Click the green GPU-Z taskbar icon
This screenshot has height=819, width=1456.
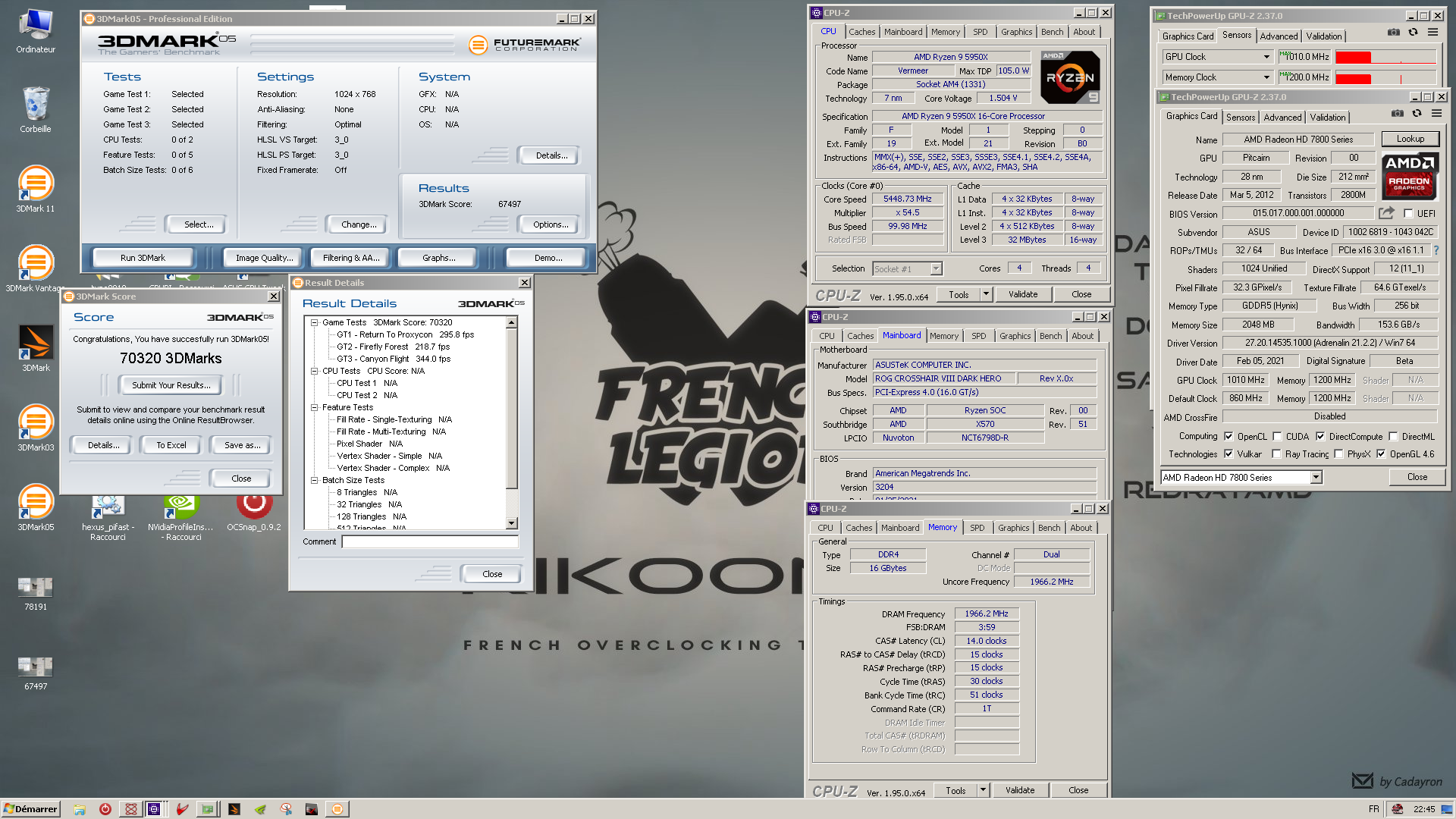207,809
